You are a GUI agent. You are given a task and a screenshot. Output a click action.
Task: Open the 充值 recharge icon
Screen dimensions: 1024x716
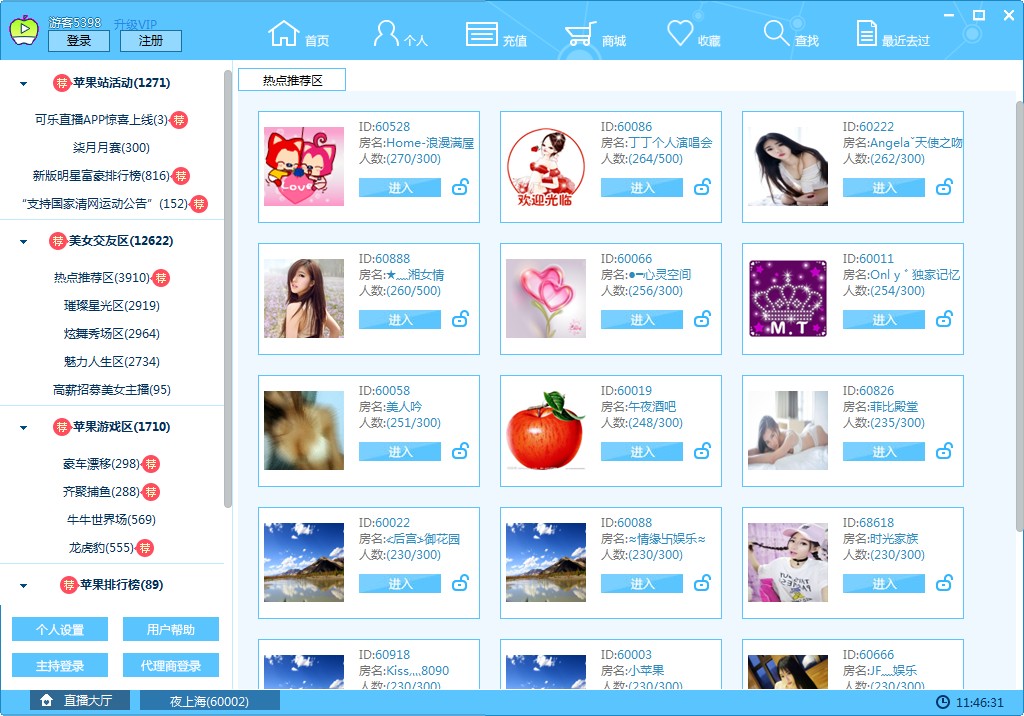(485, 32)
